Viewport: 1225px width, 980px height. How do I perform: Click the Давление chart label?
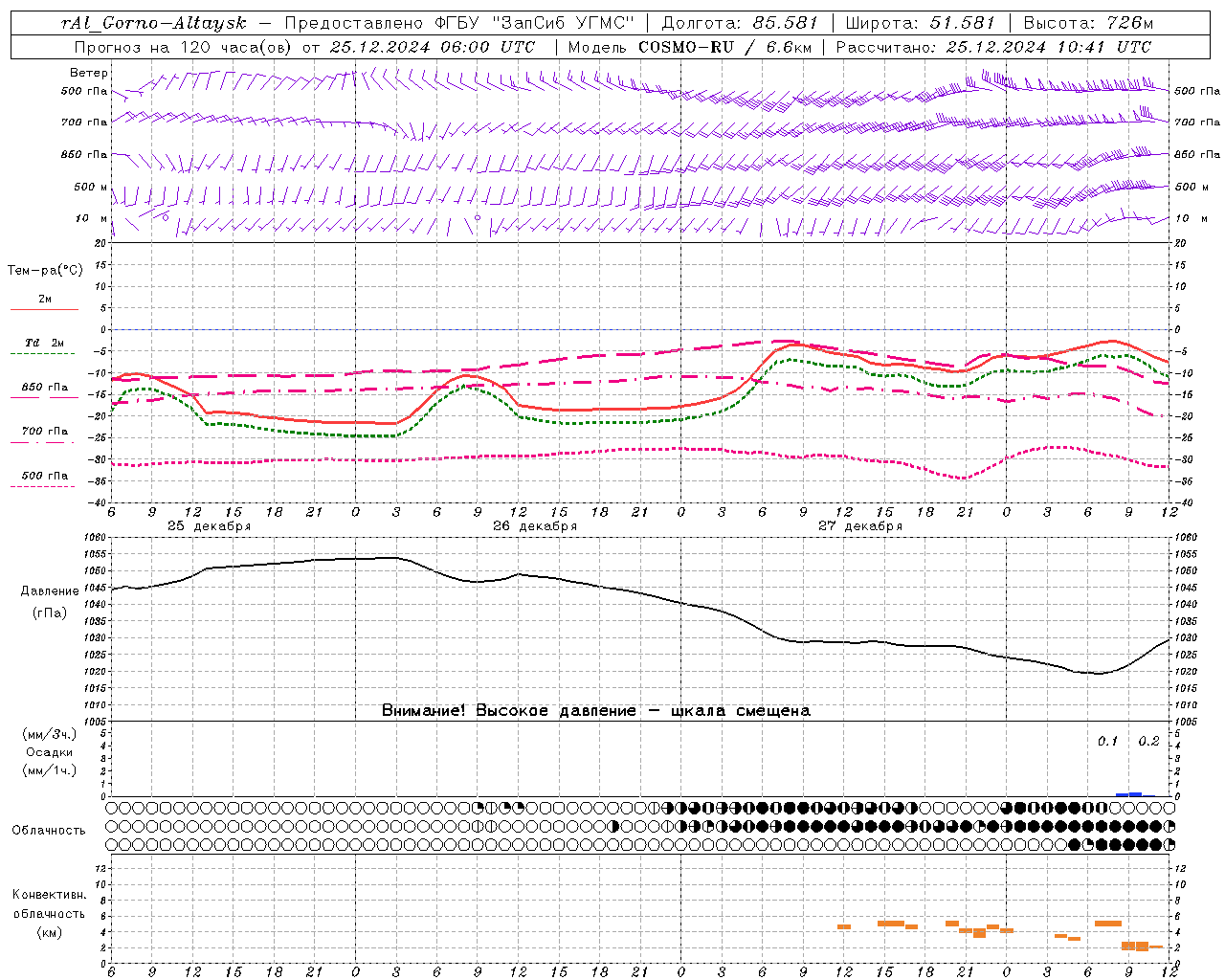[x=50, y=590]
